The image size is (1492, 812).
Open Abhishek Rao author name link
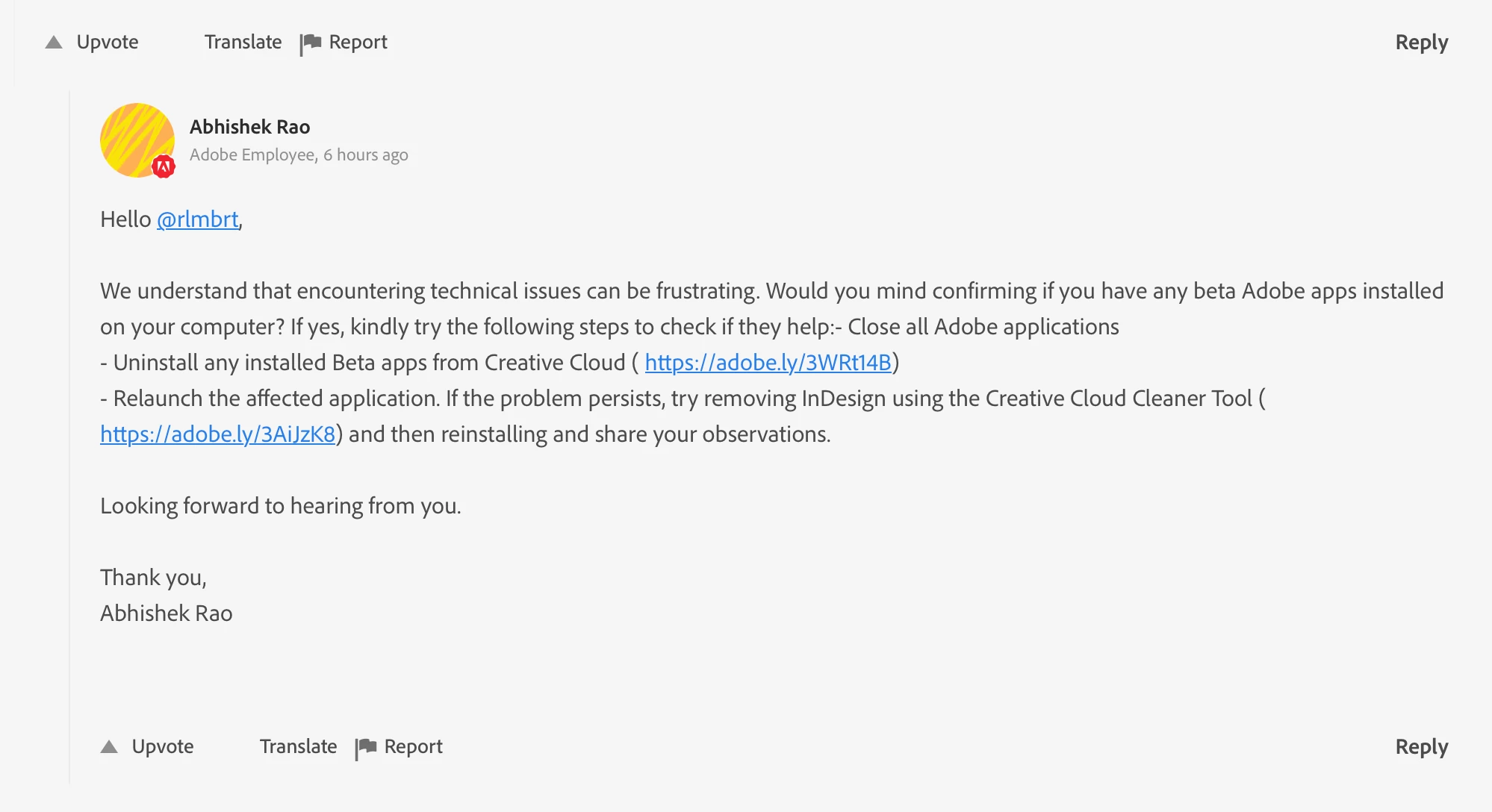(x=249, y=127)
